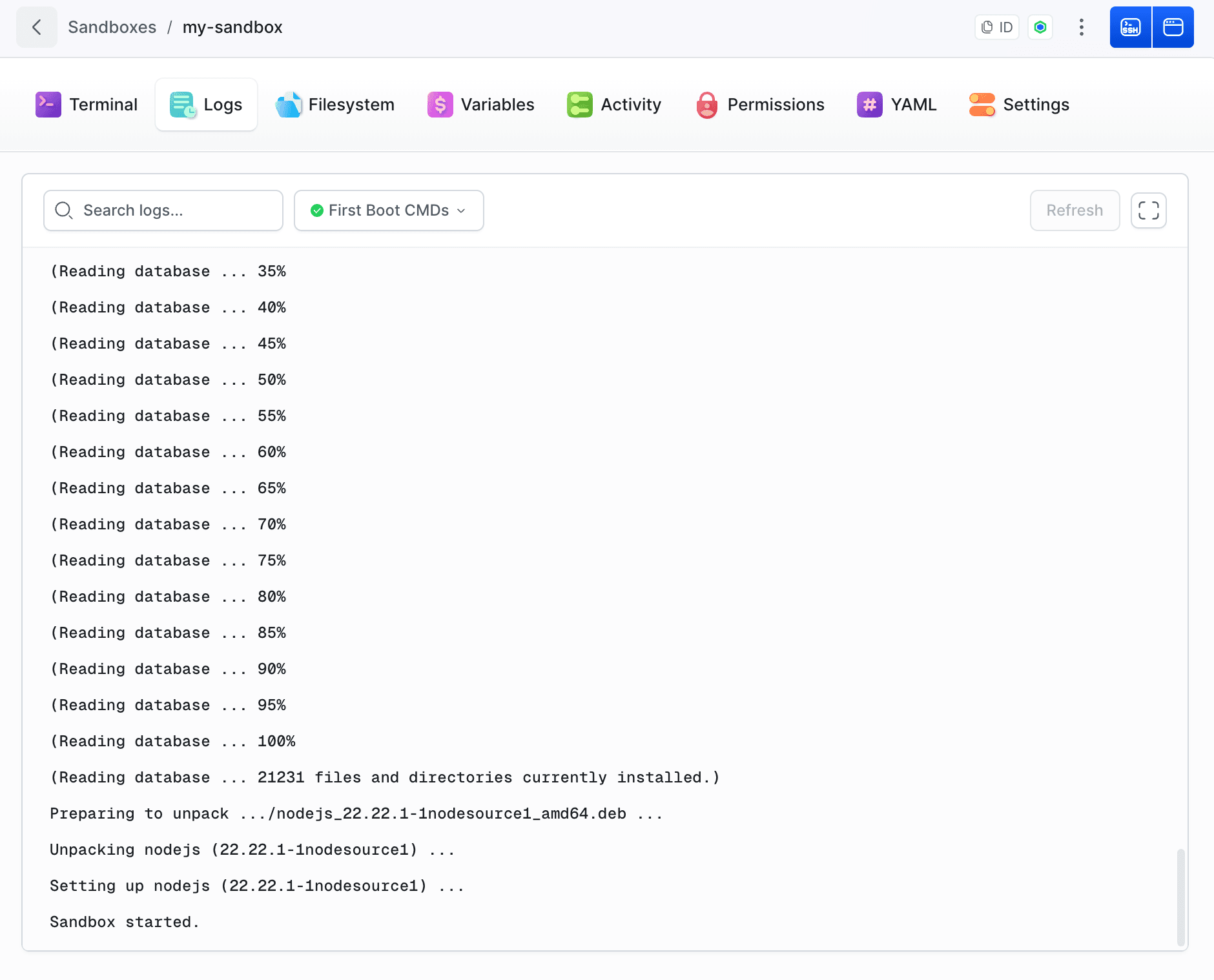The image size is (1214, 980).
Task: Copy the sandbox ID
Action: (996, 27)
